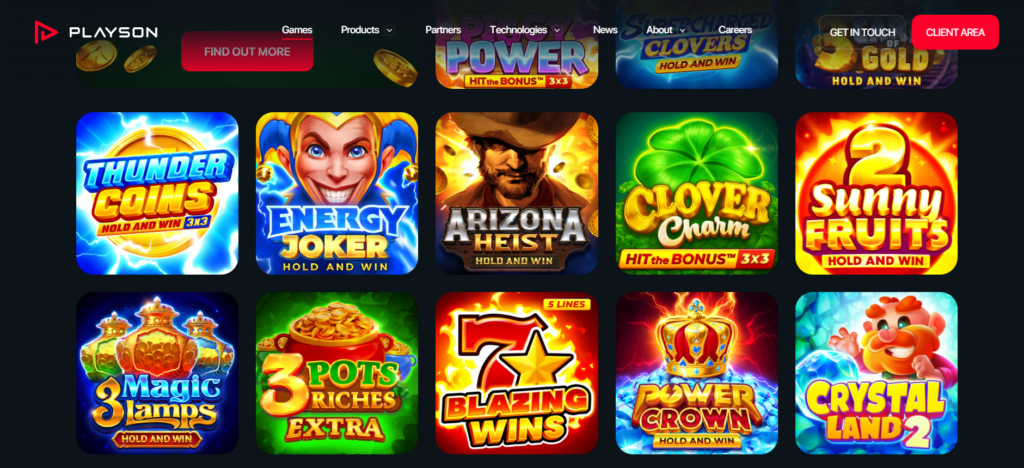Select 3 Pots Riches Extra game
Viewport: 1024px width, 468px height.
(x=337, y=373)
